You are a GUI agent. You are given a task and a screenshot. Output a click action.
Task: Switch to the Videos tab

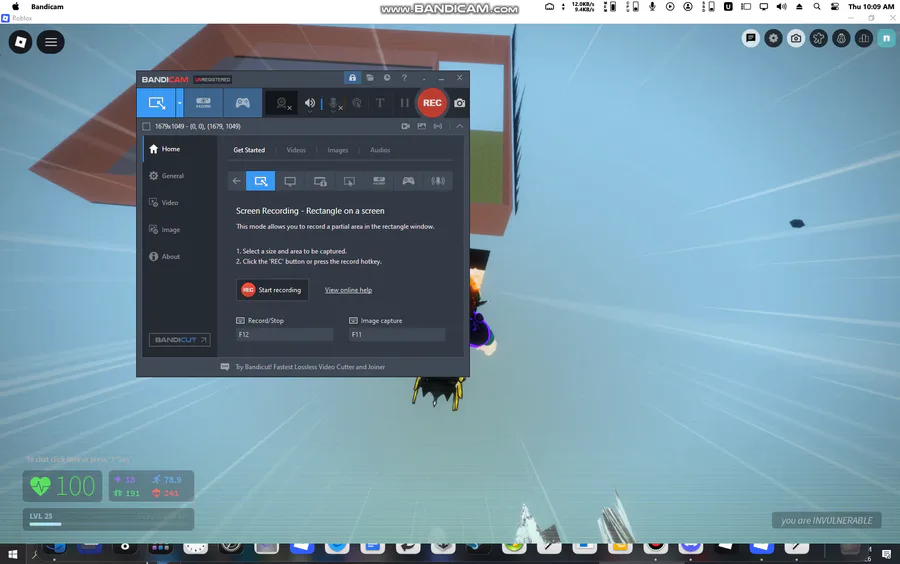click(x=296, y=150)
